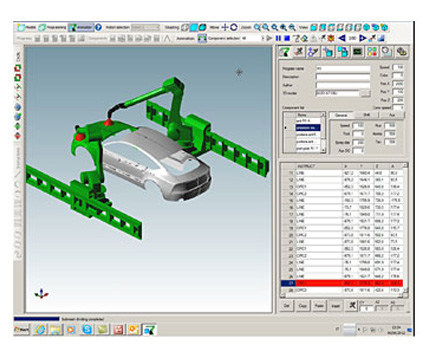
Task: Open the Component selection dropdown
Action: tap(252, 39)
